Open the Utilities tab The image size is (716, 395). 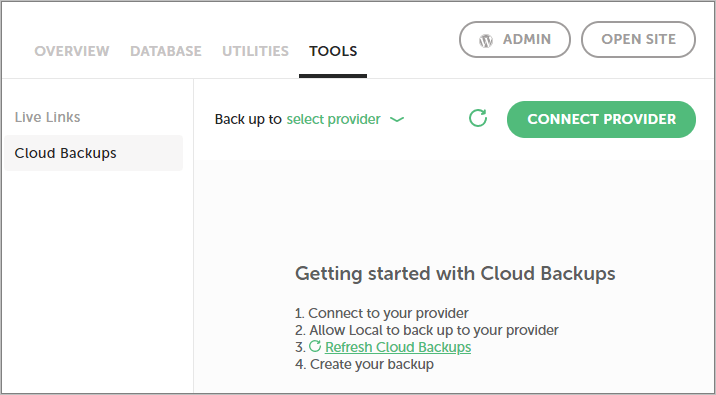(x=255, y=51)
